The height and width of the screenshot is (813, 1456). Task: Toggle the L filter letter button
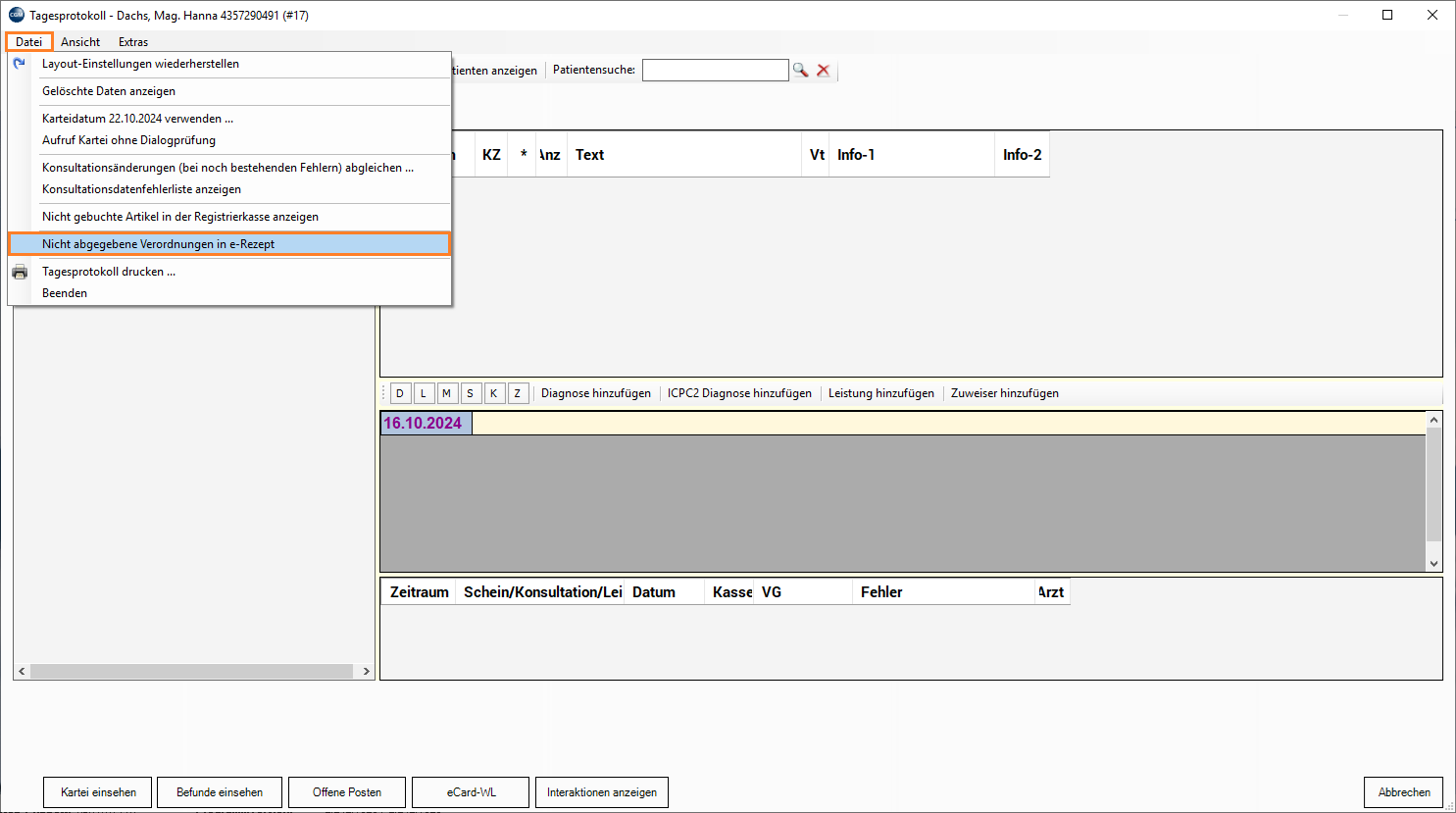click(x=424, y=393)
